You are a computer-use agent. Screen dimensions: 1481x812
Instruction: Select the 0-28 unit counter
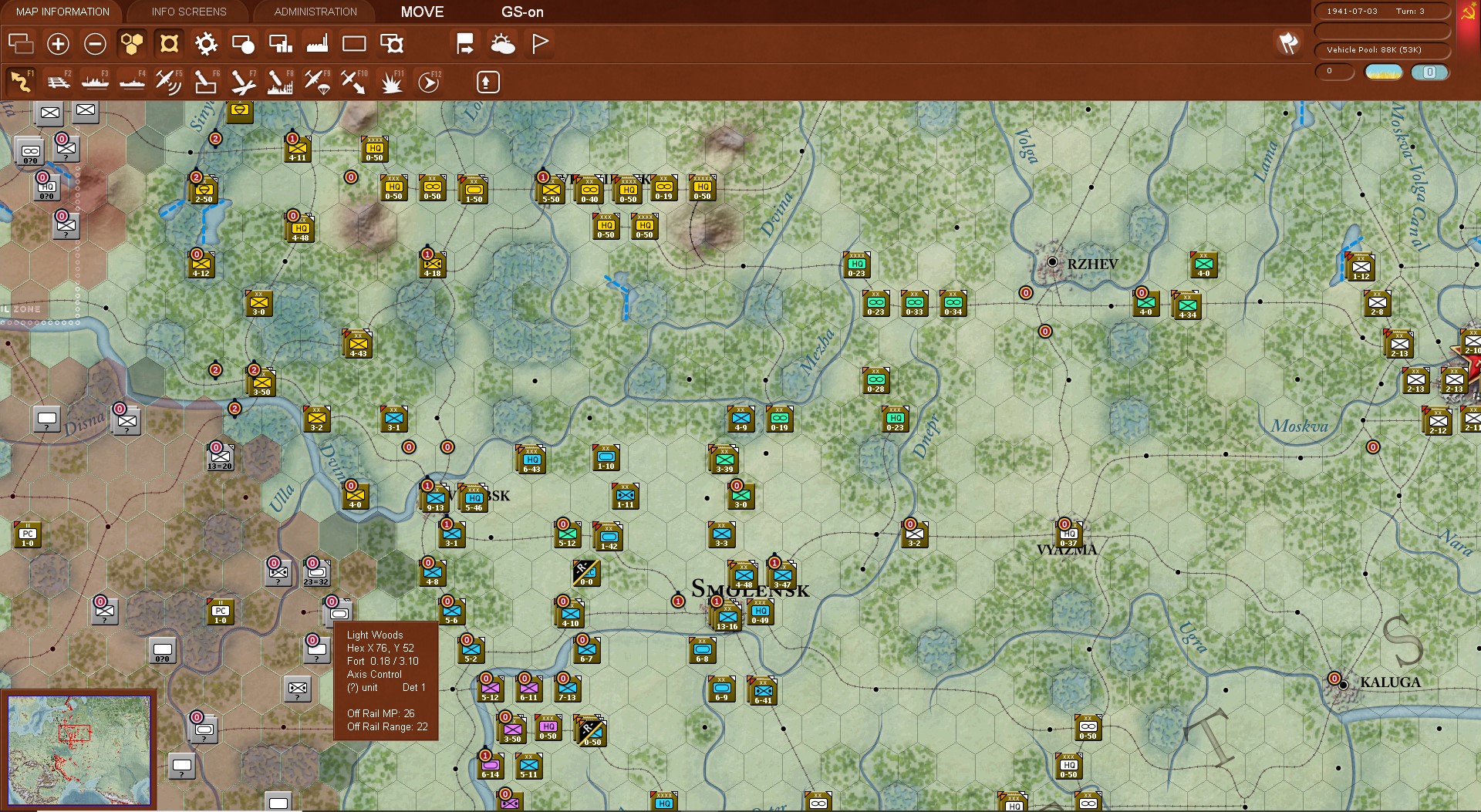(875, 381)
